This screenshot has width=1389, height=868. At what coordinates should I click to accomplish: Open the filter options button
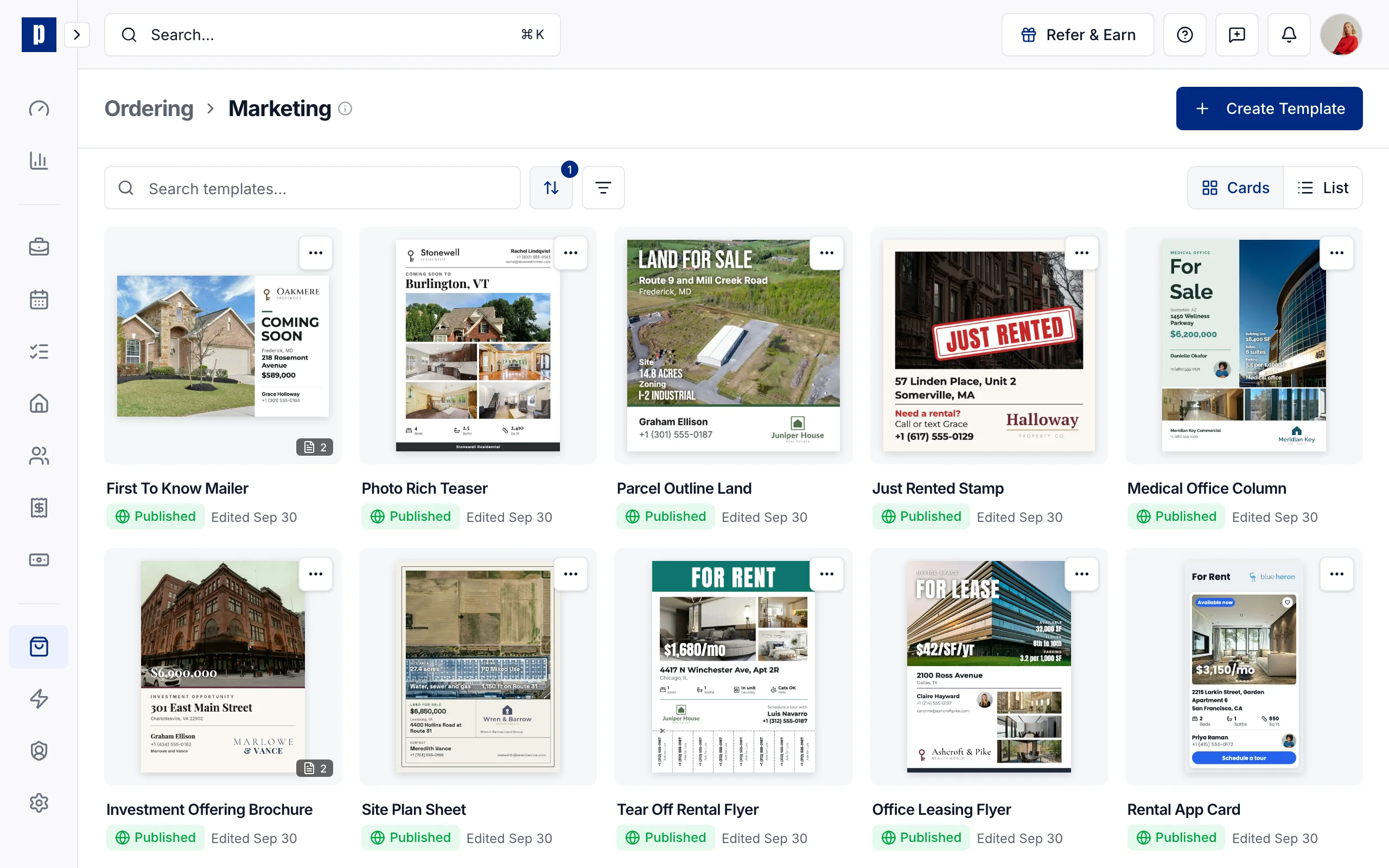pyautogui.click(x=603, y=188)
